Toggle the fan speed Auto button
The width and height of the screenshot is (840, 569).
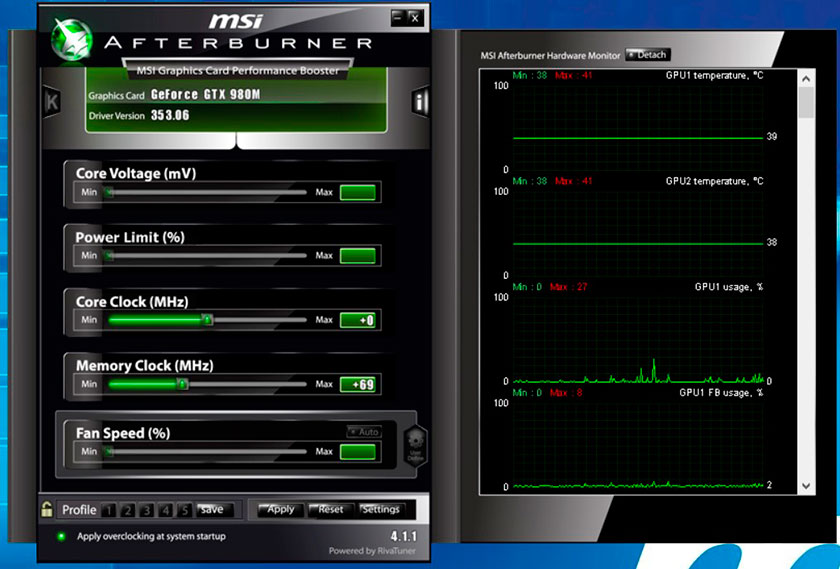tap(364, 432)
